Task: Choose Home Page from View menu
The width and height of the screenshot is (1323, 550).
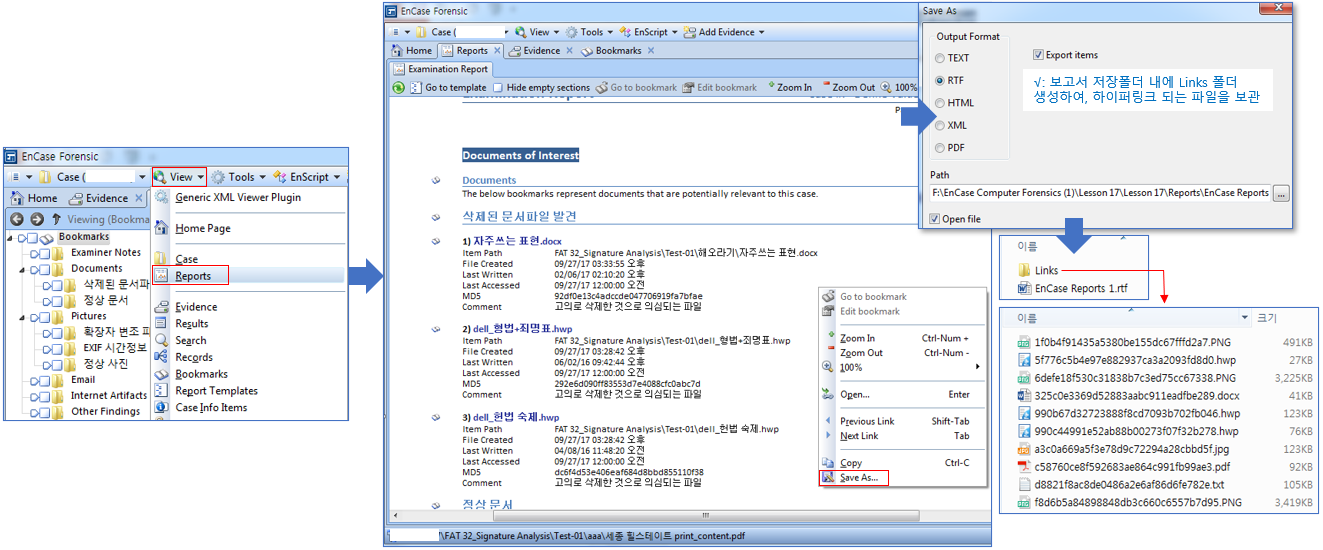Action: (203, 228)
